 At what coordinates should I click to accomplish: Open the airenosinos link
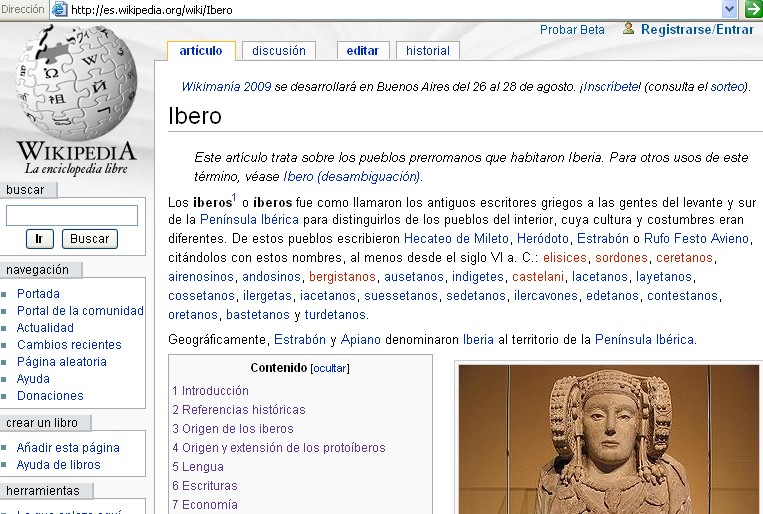coord(201,276)
